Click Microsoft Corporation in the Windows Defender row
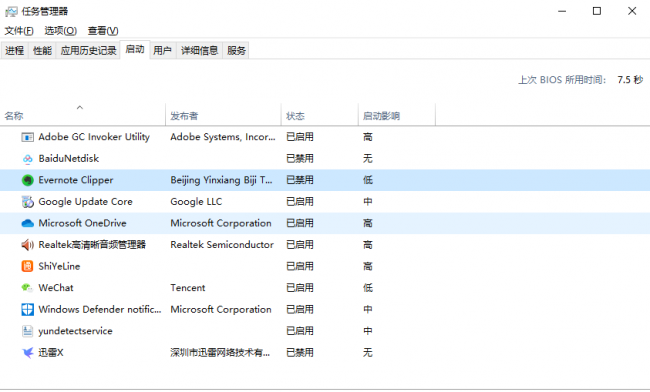The height and width of the screenshot is (392, 650). click(221, 310)
